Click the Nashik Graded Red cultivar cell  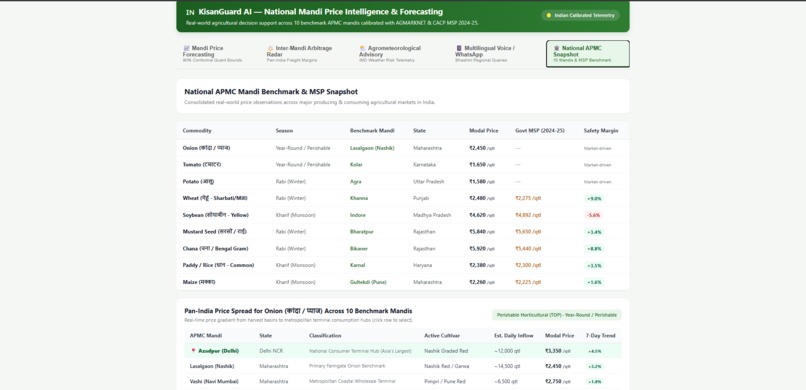(x=446, y=351)
